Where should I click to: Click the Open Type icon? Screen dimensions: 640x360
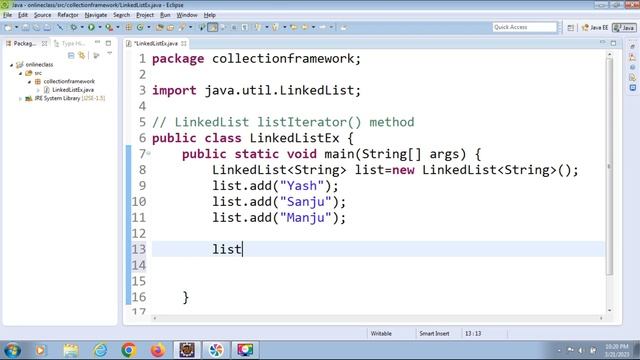160,27
